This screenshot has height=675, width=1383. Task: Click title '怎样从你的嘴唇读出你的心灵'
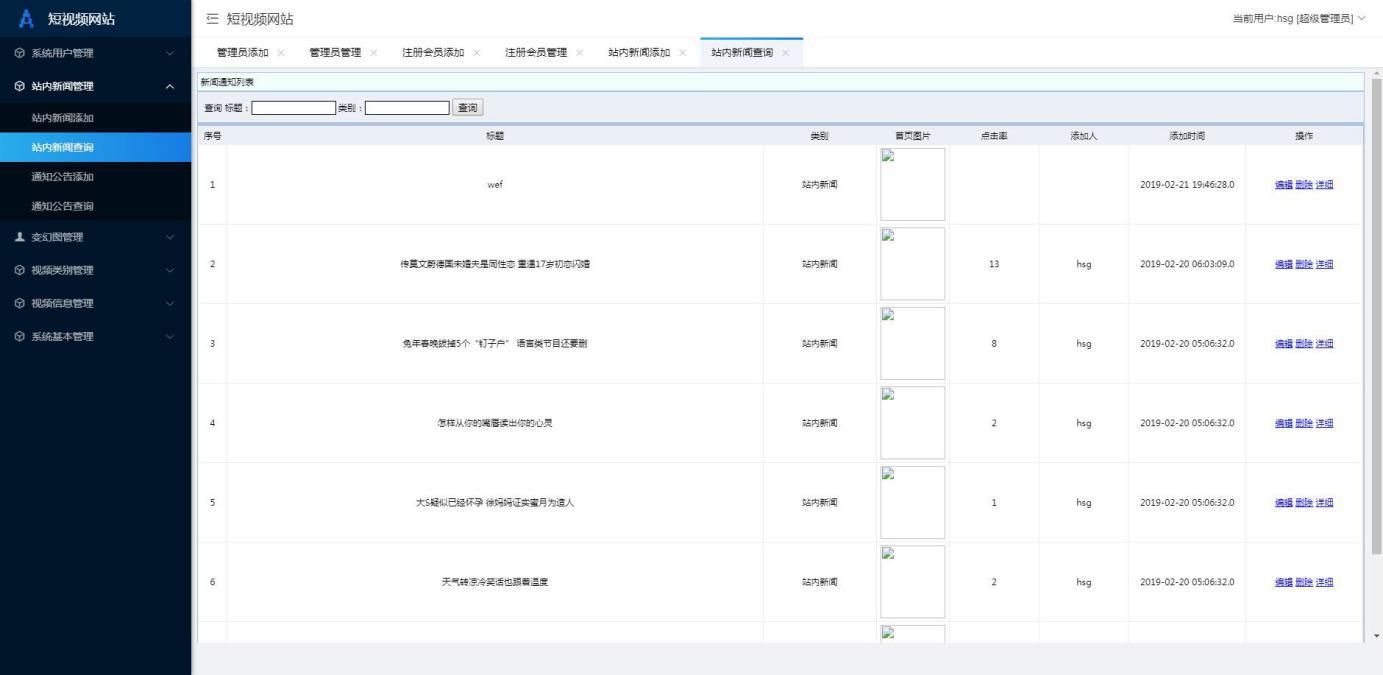[x=495, y=423]
